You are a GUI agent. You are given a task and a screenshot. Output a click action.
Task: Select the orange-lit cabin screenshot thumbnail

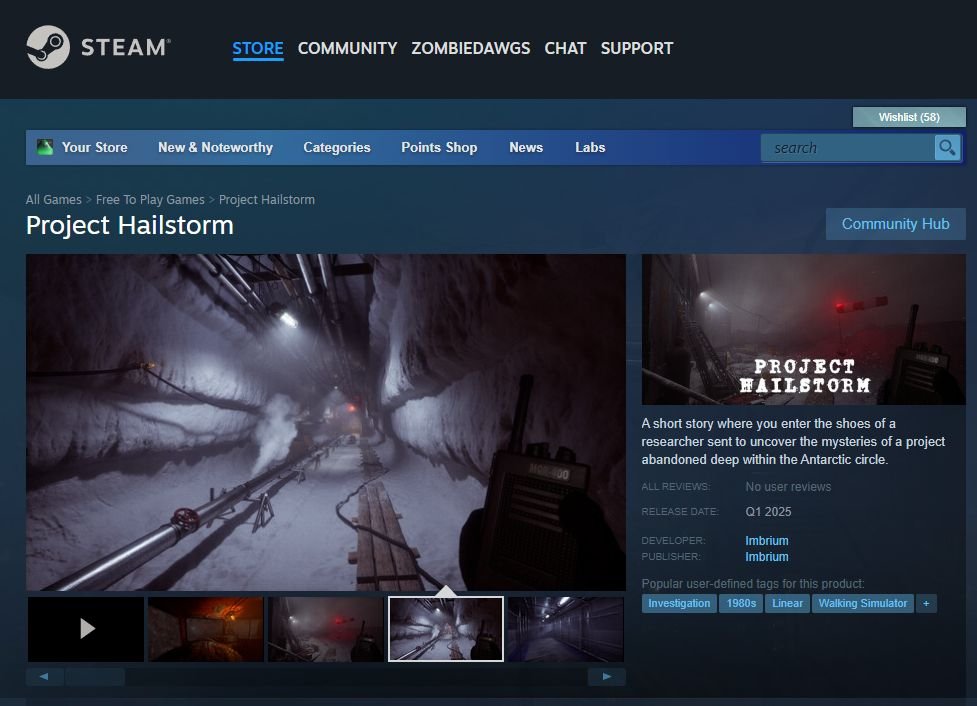pos(206,629)
